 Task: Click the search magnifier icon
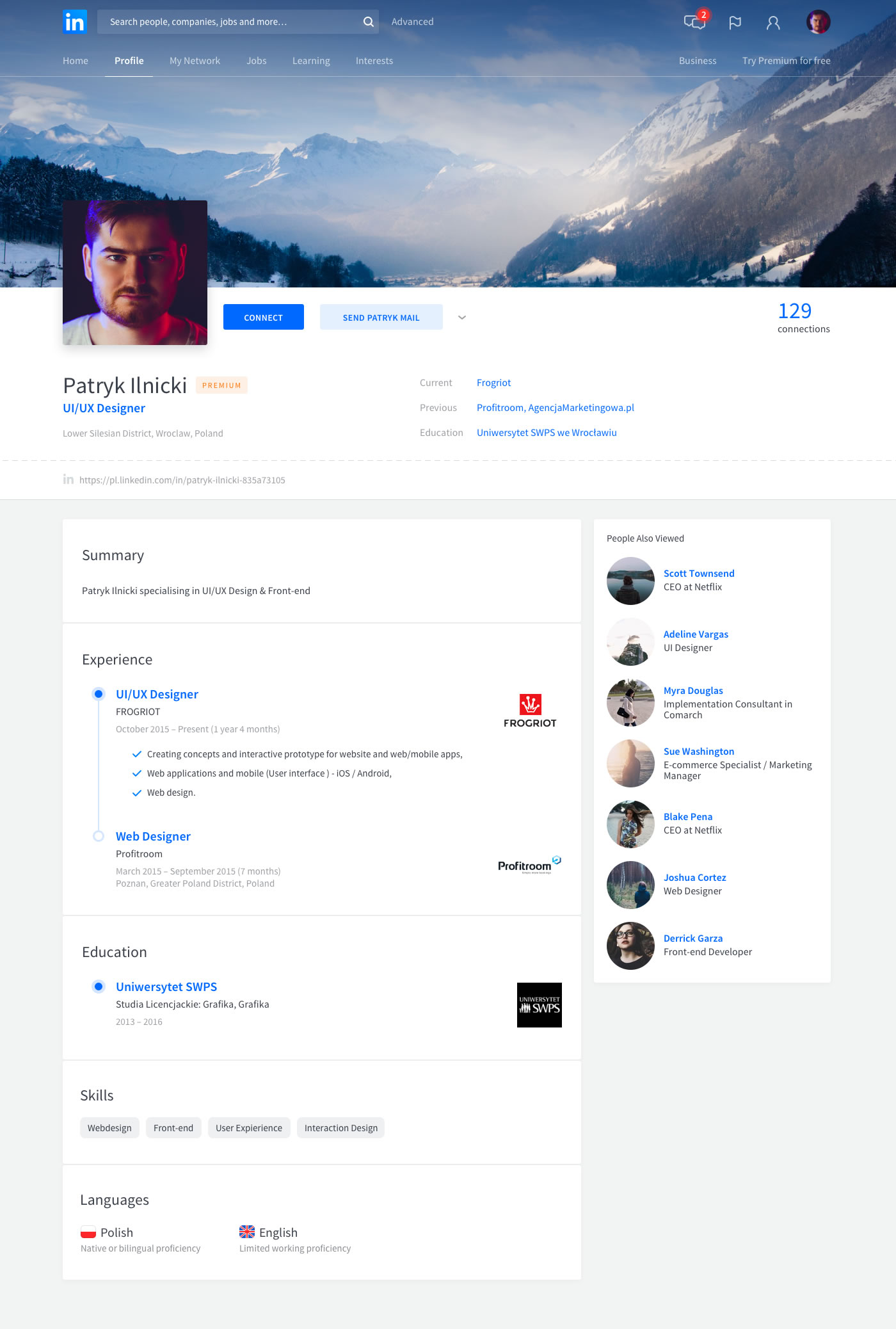(x=368, y=22)
